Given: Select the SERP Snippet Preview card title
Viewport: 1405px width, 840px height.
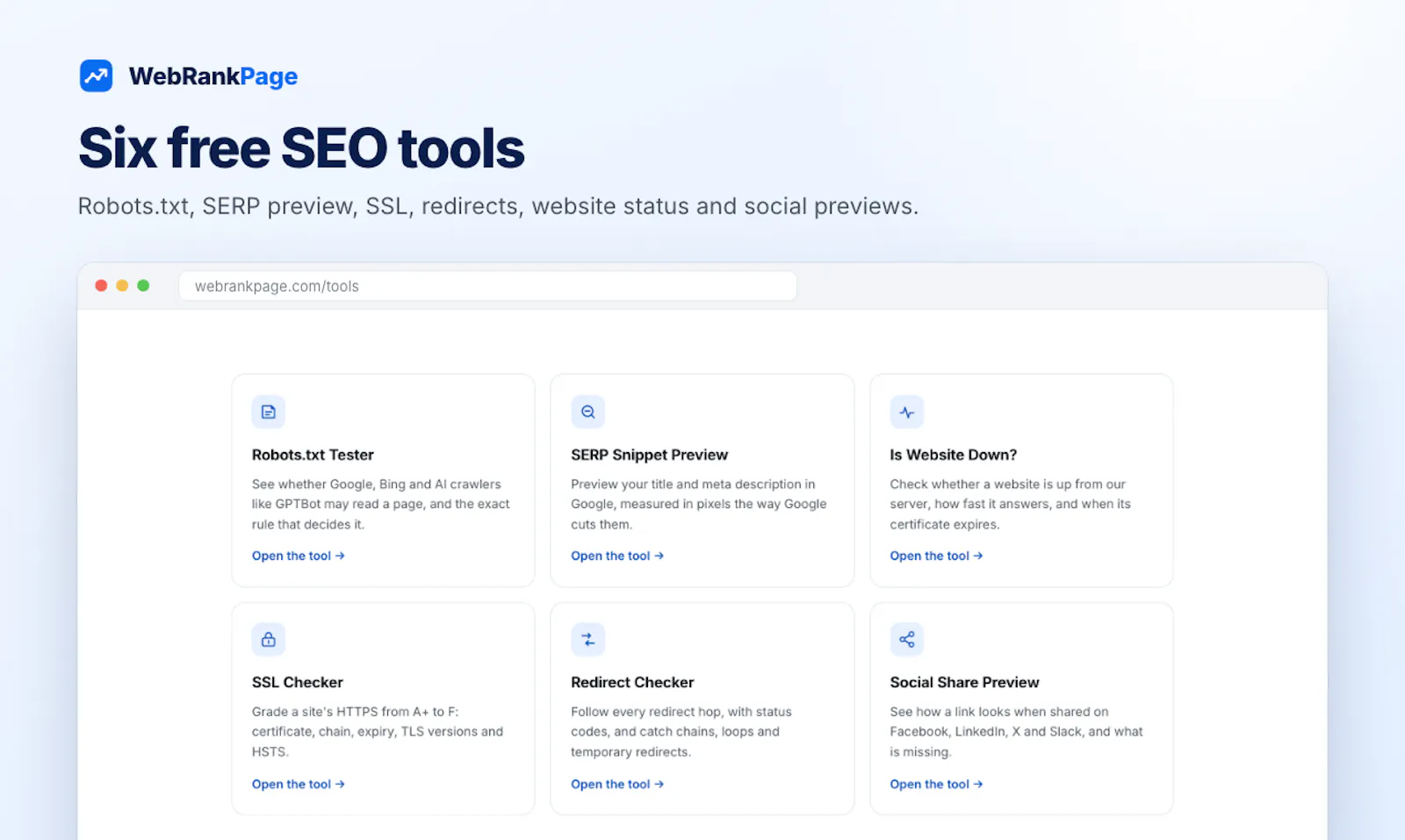Looking at the screenshot, I should click(650, 455).
